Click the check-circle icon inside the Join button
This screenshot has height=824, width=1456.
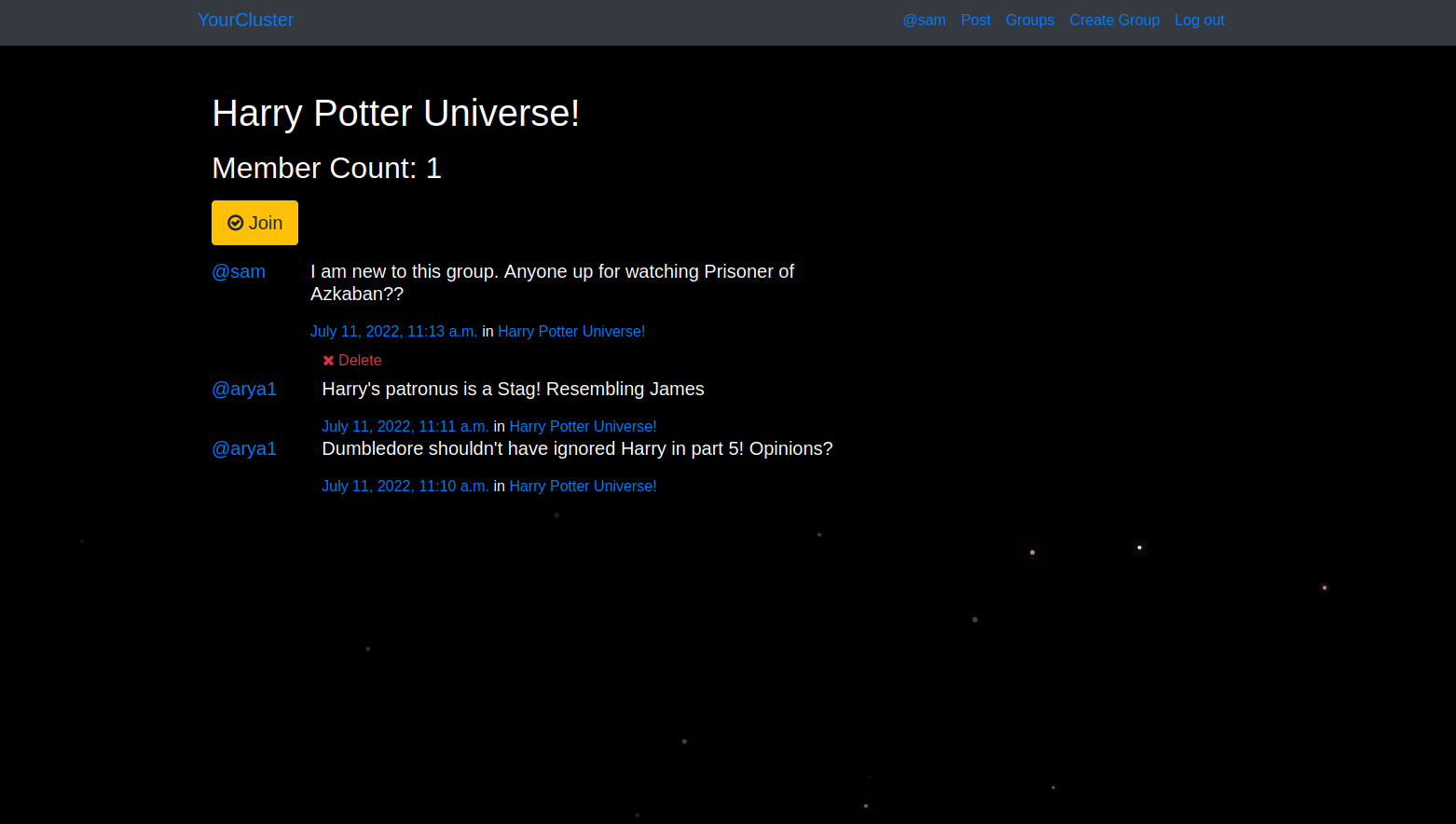pyautogui.click(x=234, y=223)
